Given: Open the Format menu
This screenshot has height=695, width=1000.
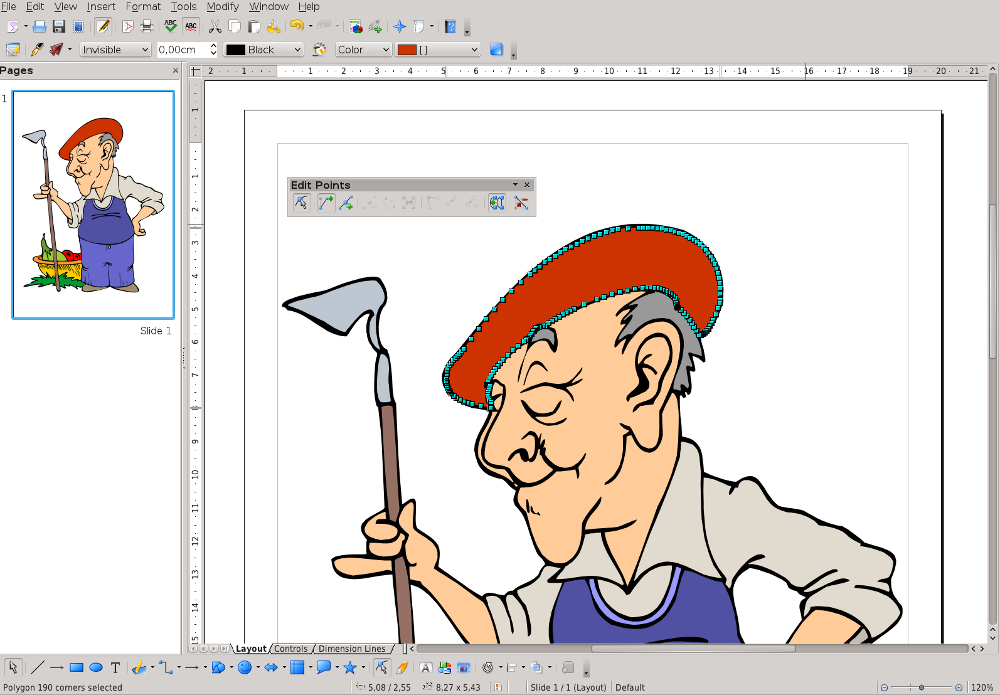Looking at the screenshot, I should 143,6.
